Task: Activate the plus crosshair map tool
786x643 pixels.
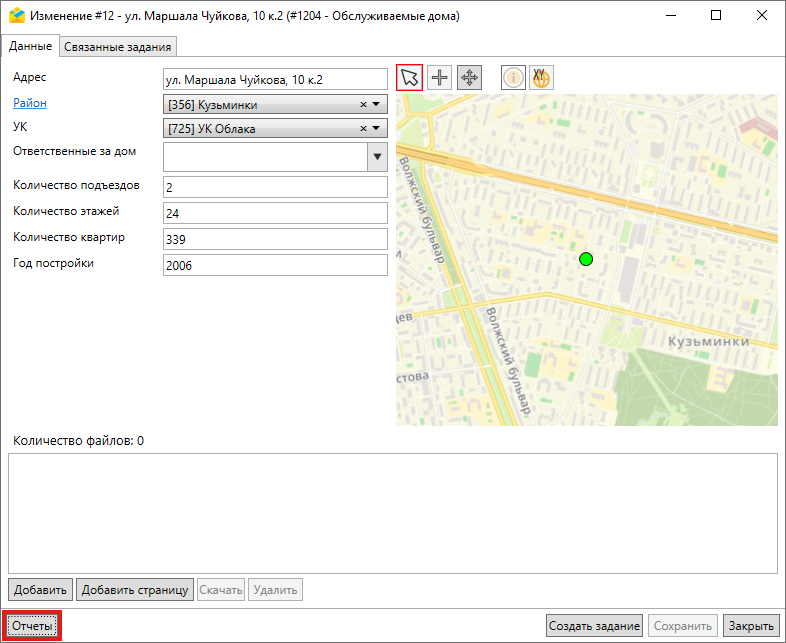Action: (439, 78)
